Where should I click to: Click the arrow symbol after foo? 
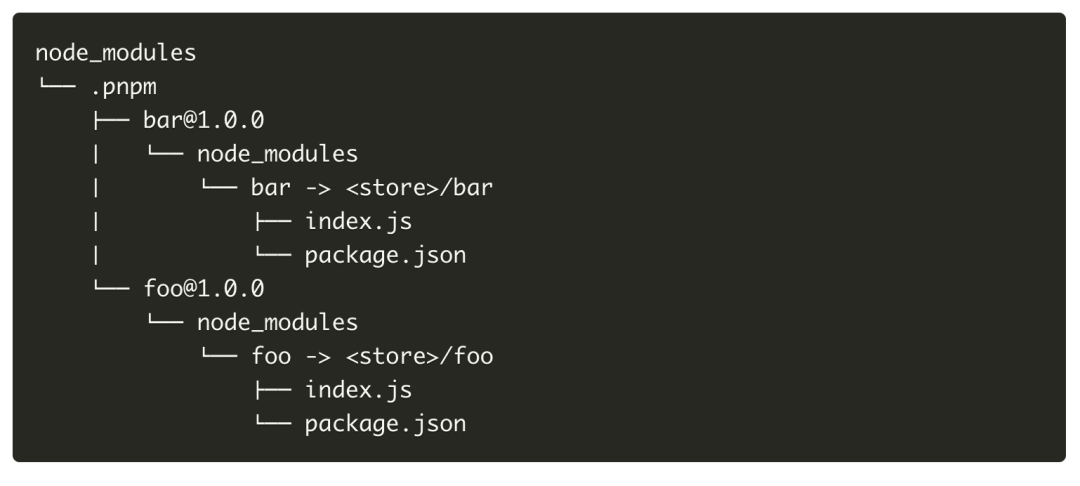click(318, 357)
